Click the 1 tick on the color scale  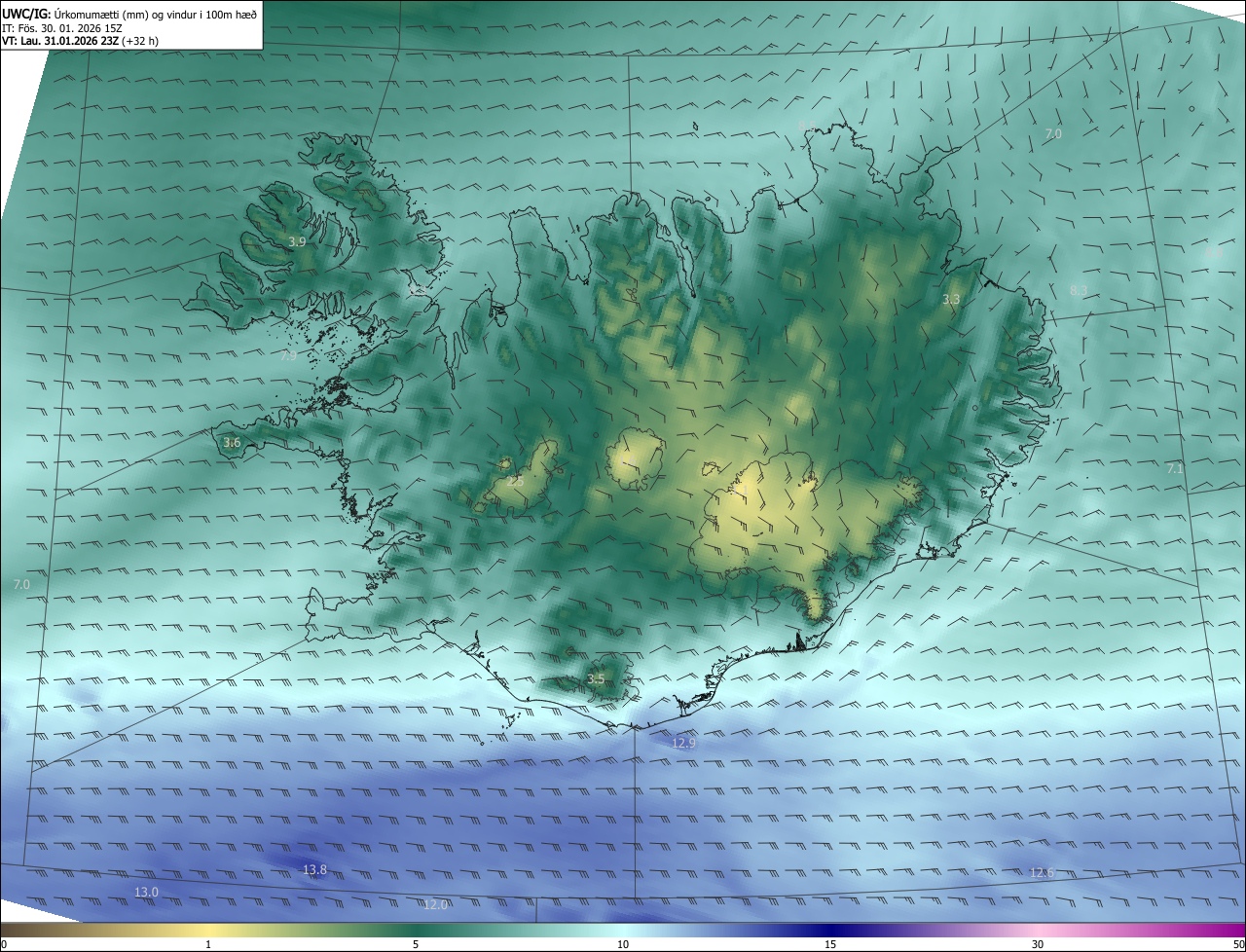coord(208,944)
